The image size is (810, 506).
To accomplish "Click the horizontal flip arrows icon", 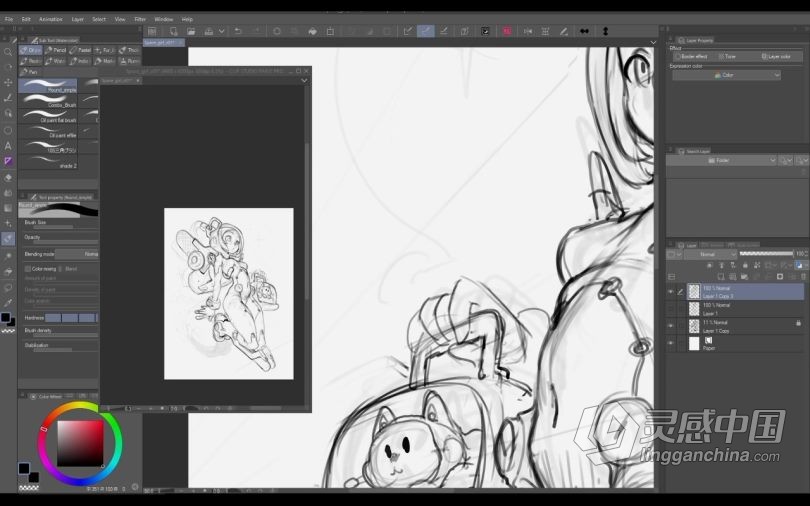I will pyautogui.click(x=584, y=31).
